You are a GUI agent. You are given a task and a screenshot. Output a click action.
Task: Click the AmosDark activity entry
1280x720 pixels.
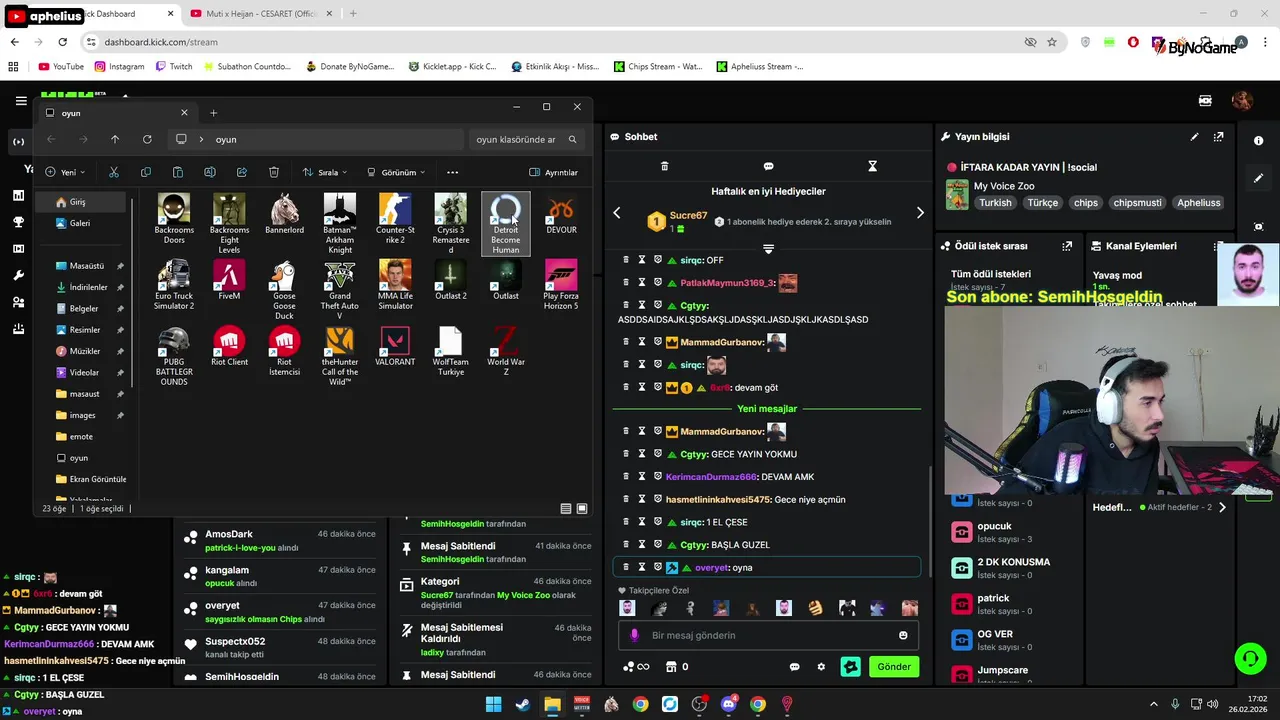click(278, 541)
